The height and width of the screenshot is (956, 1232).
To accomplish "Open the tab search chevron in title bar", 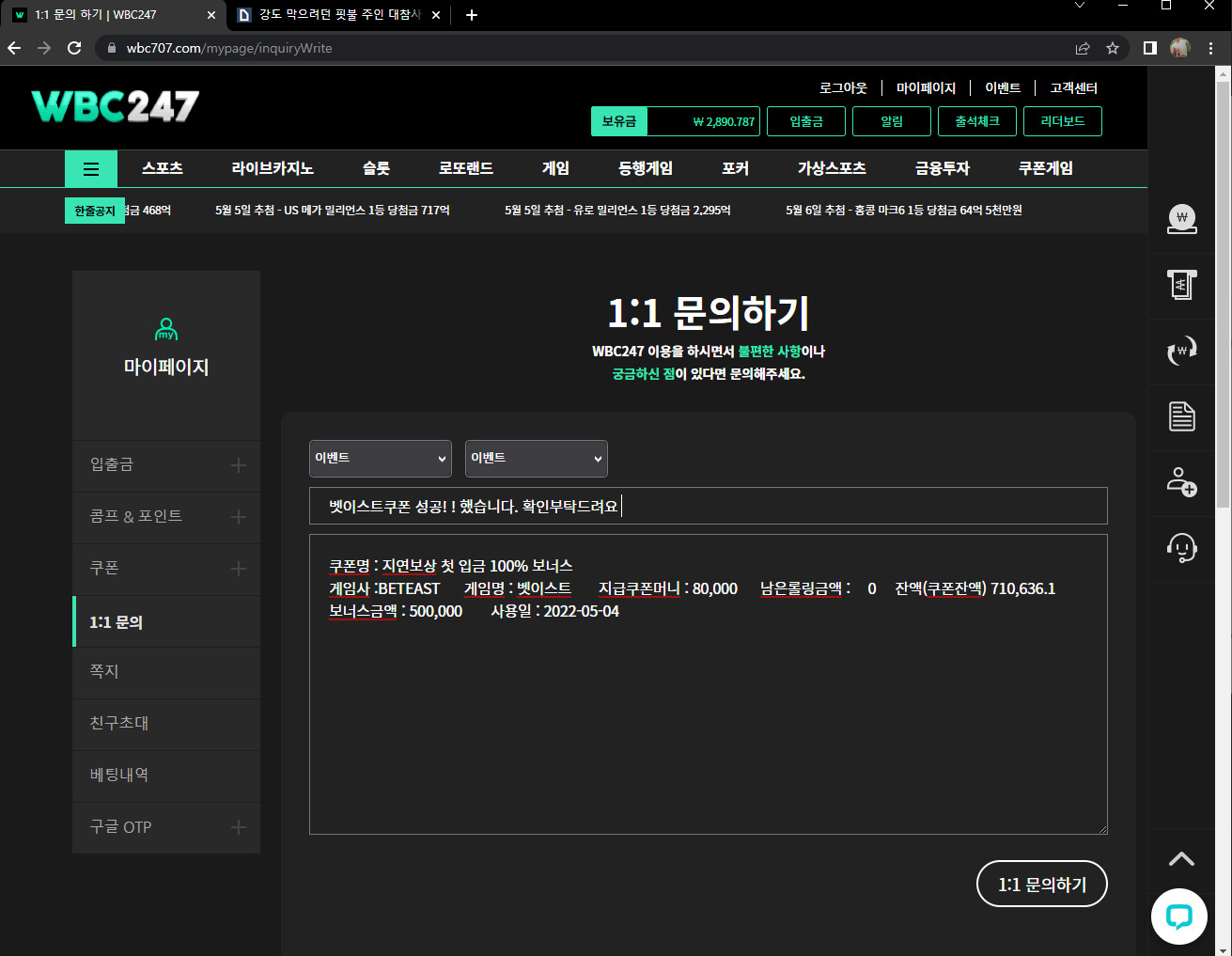I will (x=1080, y=6).
